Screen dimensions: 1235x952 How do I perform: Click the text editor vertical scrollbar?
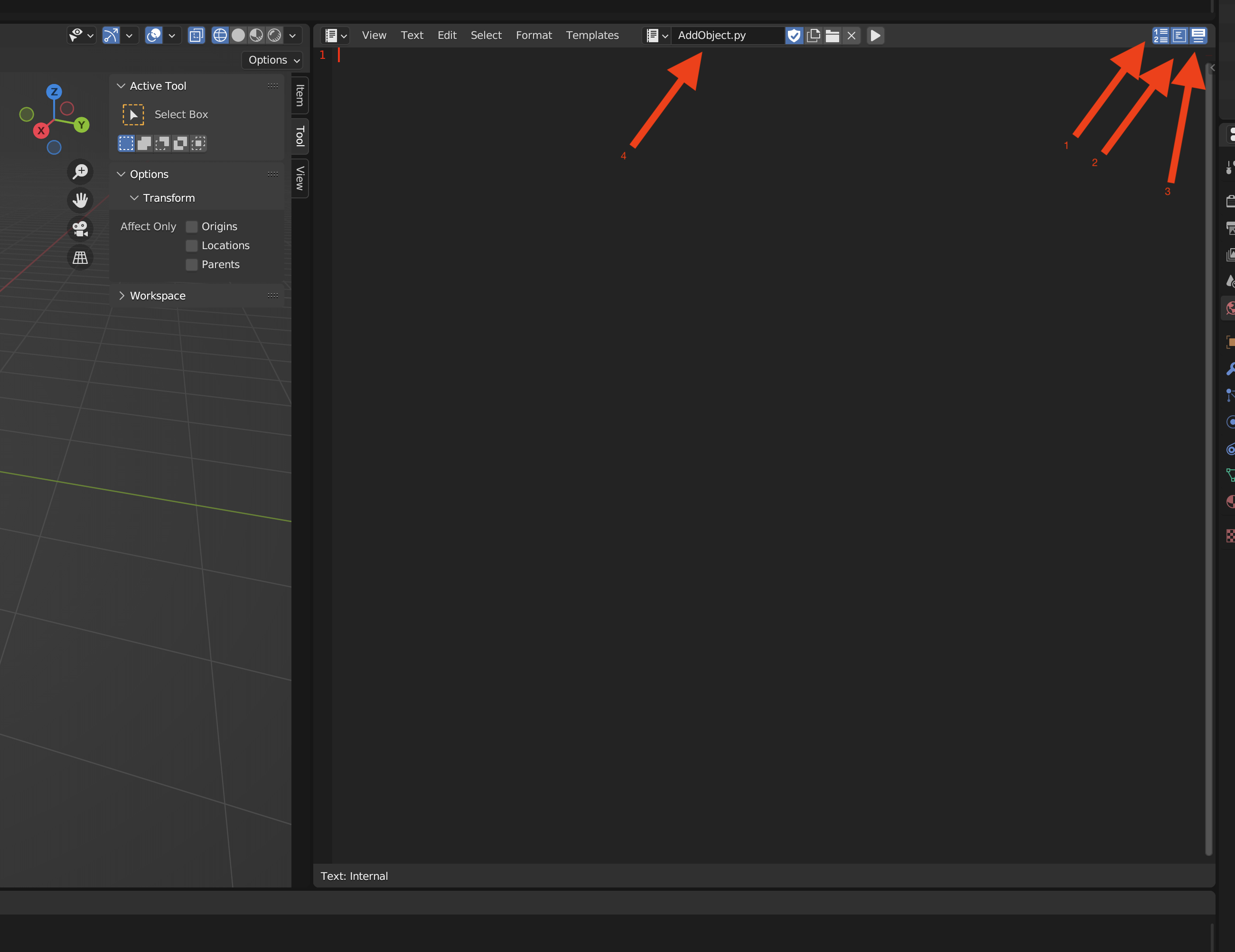[1209, 458]
